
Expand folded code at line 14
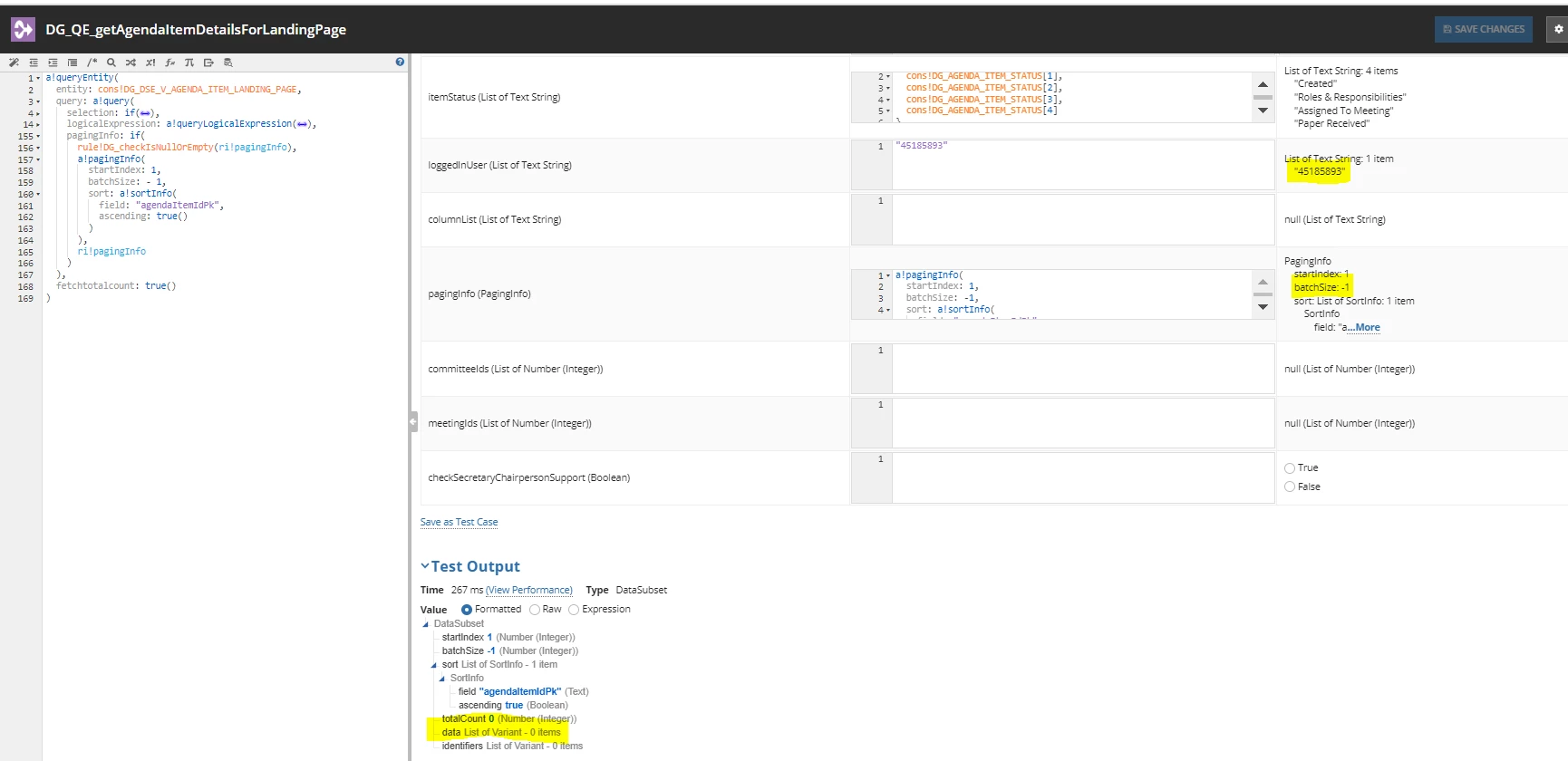click(x=38, y=124)
